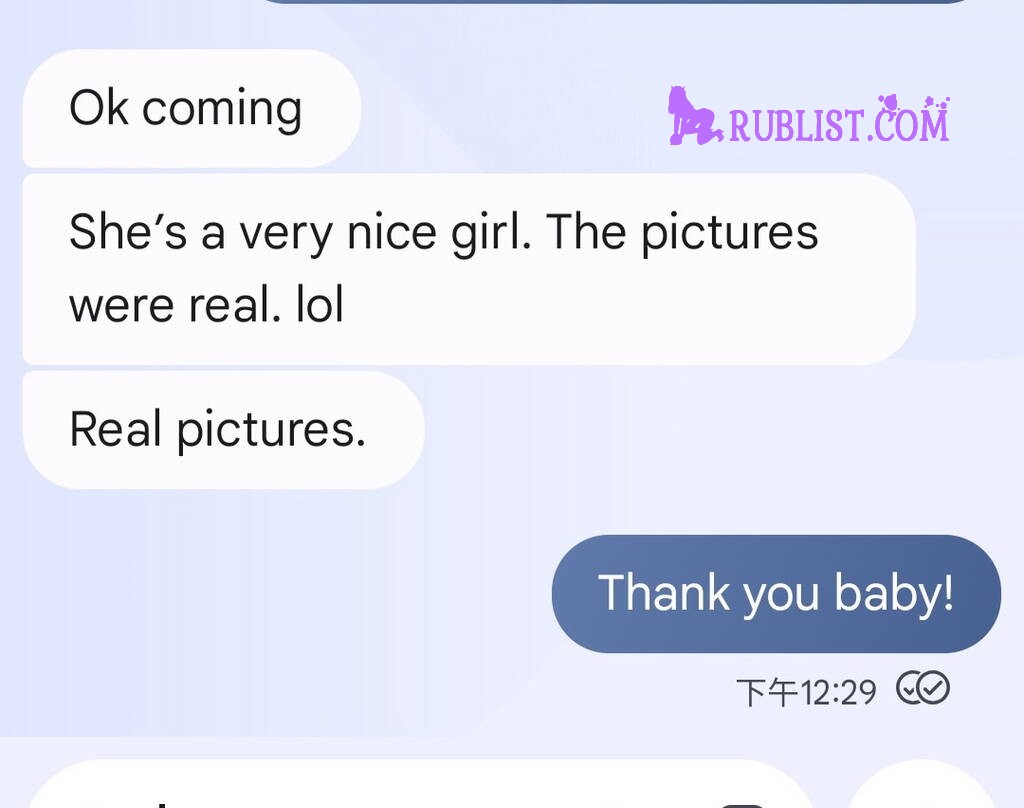Tap the double-check read receipt icon
The height and width of the screenshot is (808, 1024).
pos(923,688)
